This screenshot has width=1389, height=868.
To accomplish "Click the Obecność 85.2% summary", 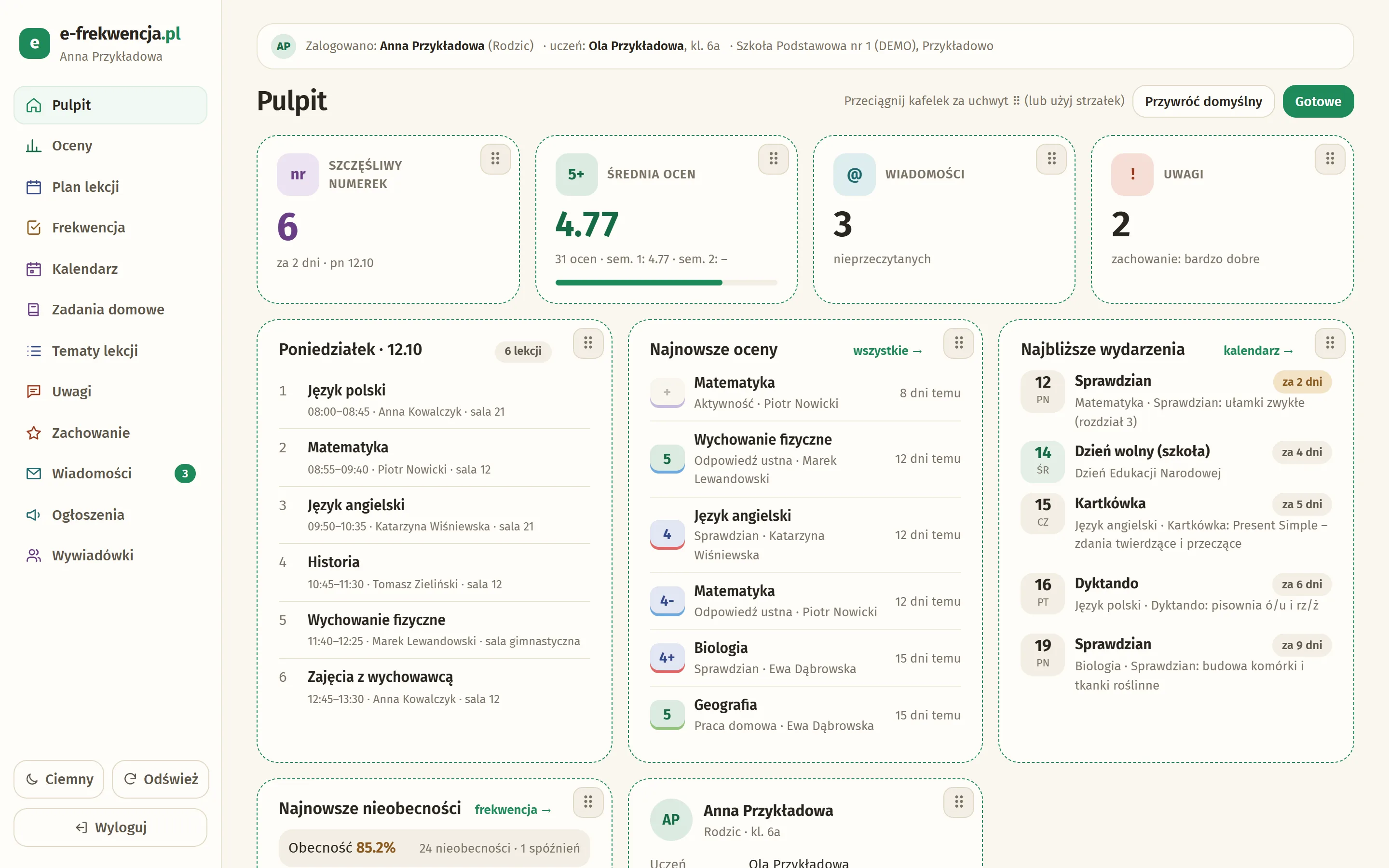I will 434,848.
